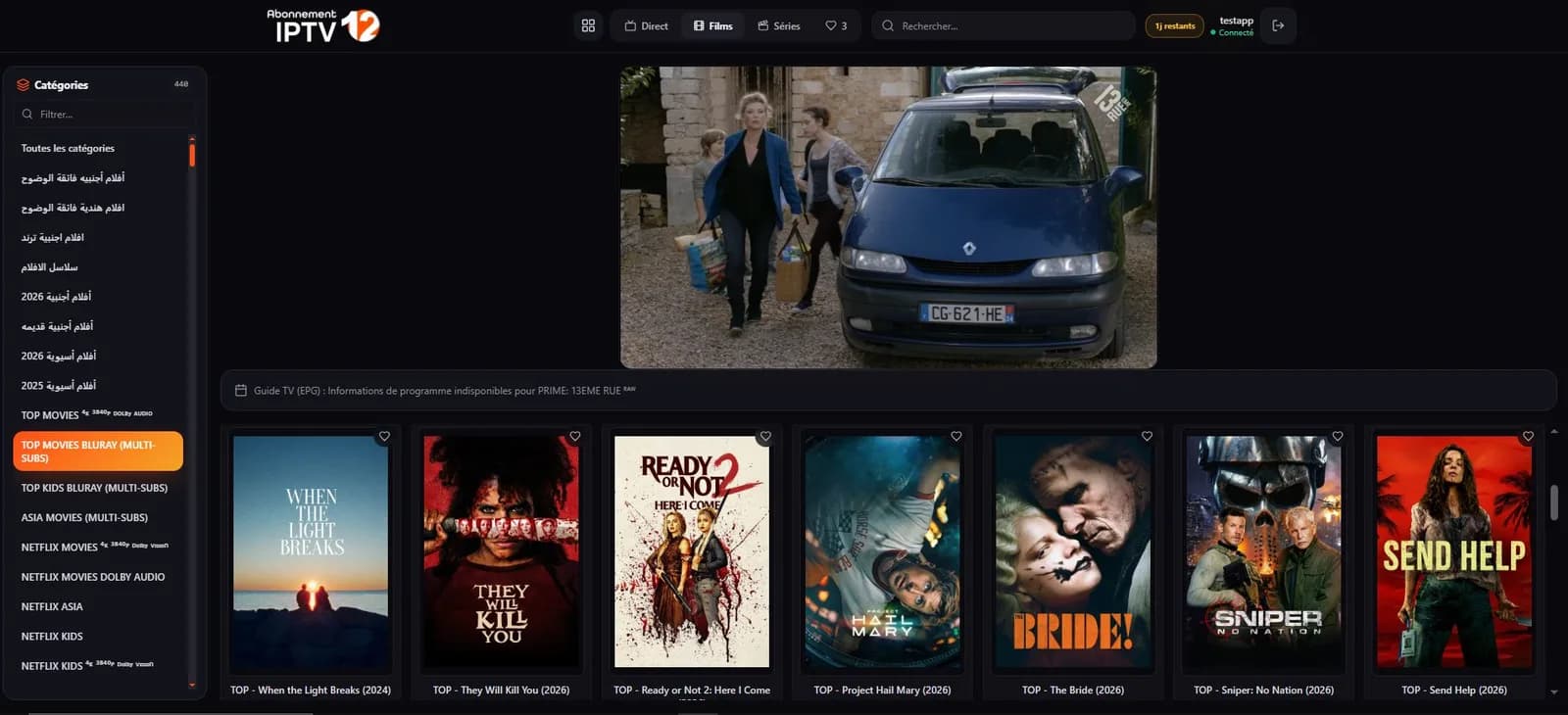Click the 1j restants badge

(x=1174, y=25)
